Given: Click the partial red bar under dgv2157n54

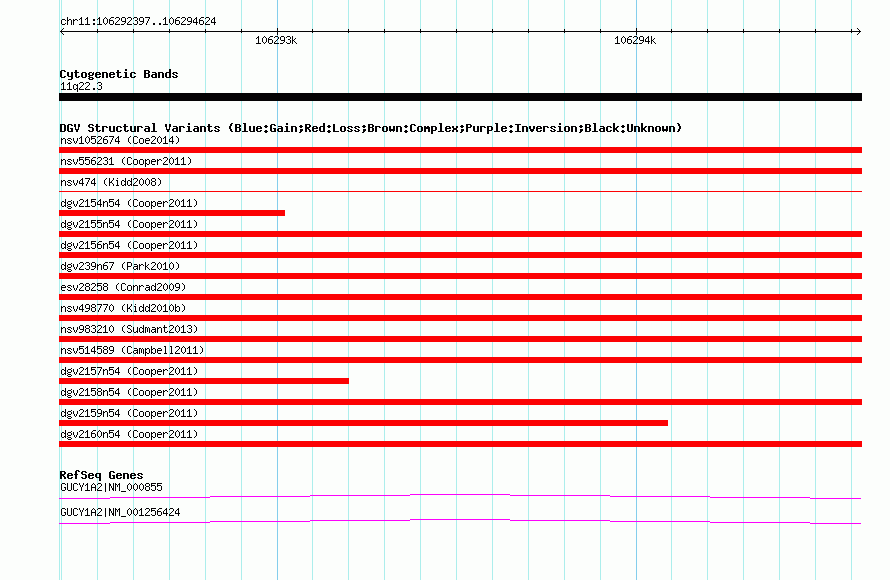Looking at the screenshot, I should pos(204,381).
